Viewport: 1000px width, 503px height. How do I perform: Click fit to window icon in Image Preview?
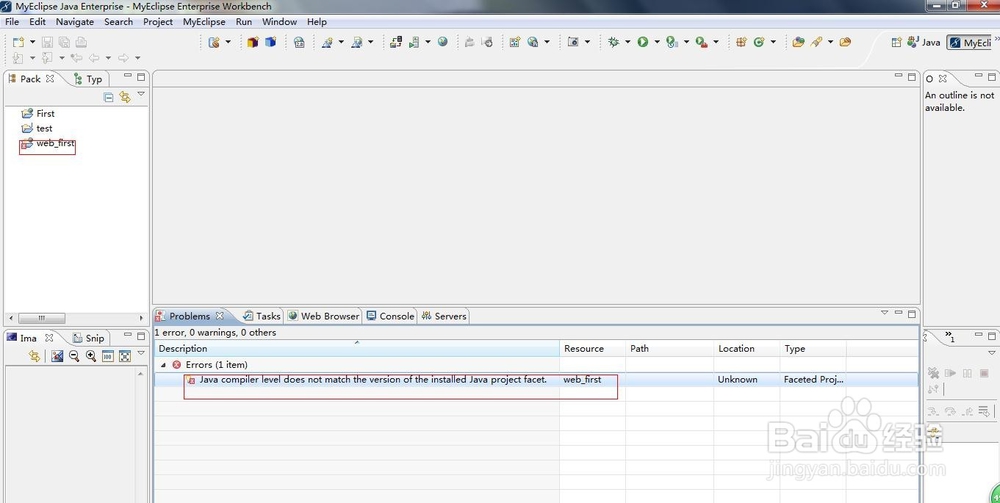125,356
